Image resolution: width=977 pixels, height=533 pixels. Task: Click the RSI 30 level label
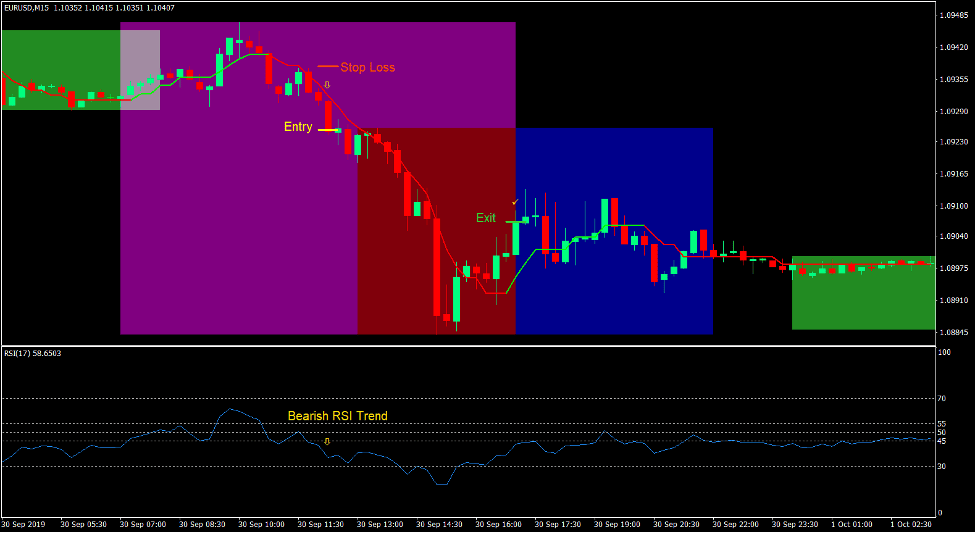point(941,466)
